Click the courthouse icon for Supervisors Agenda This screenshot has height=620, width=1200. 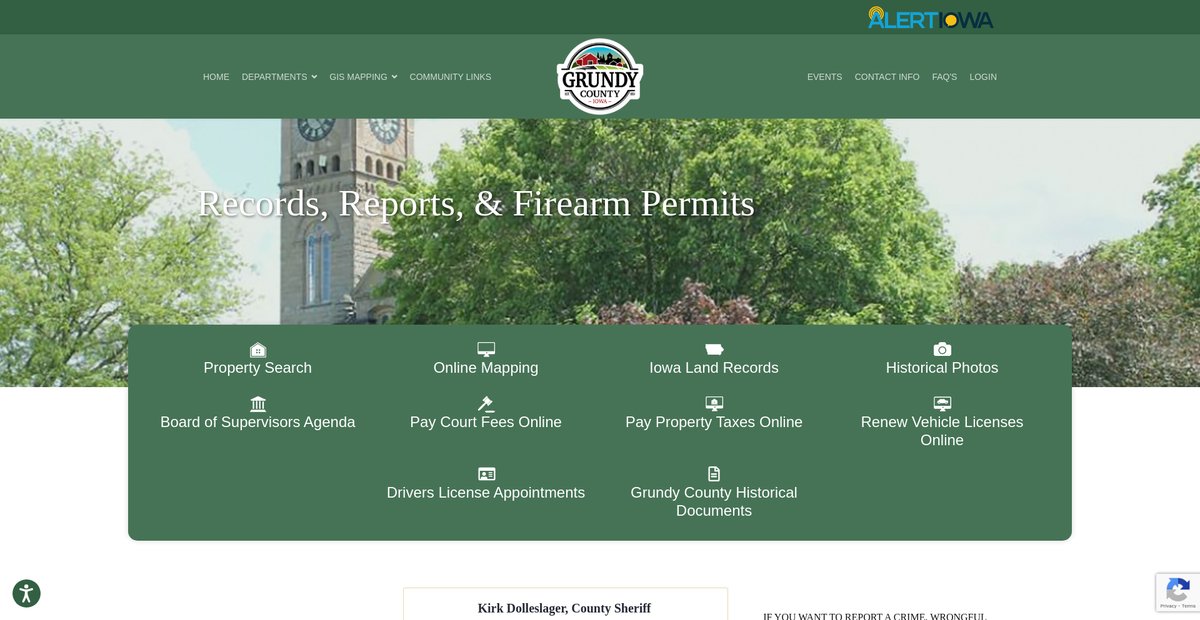tap(258, 404)
